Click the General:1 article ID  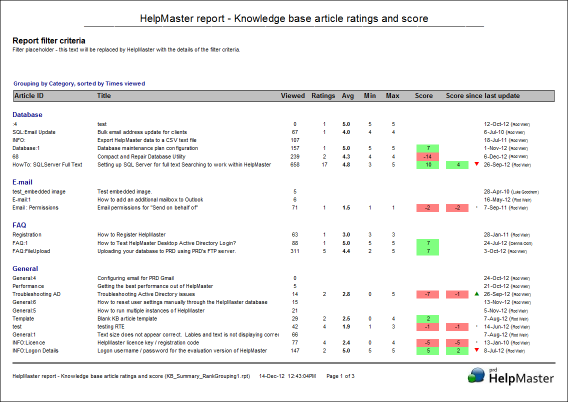24,335
